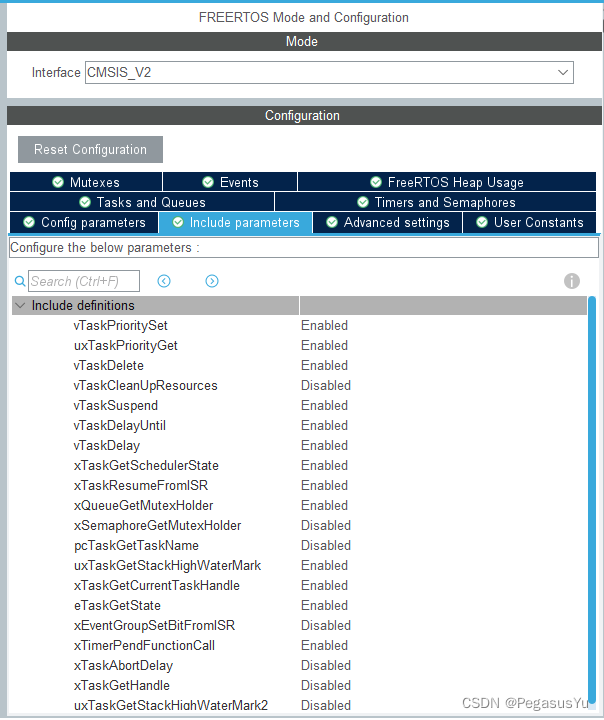This screenshot has height=720, width=604.
Task: Click the search magnifier icon
Action: 20,281
